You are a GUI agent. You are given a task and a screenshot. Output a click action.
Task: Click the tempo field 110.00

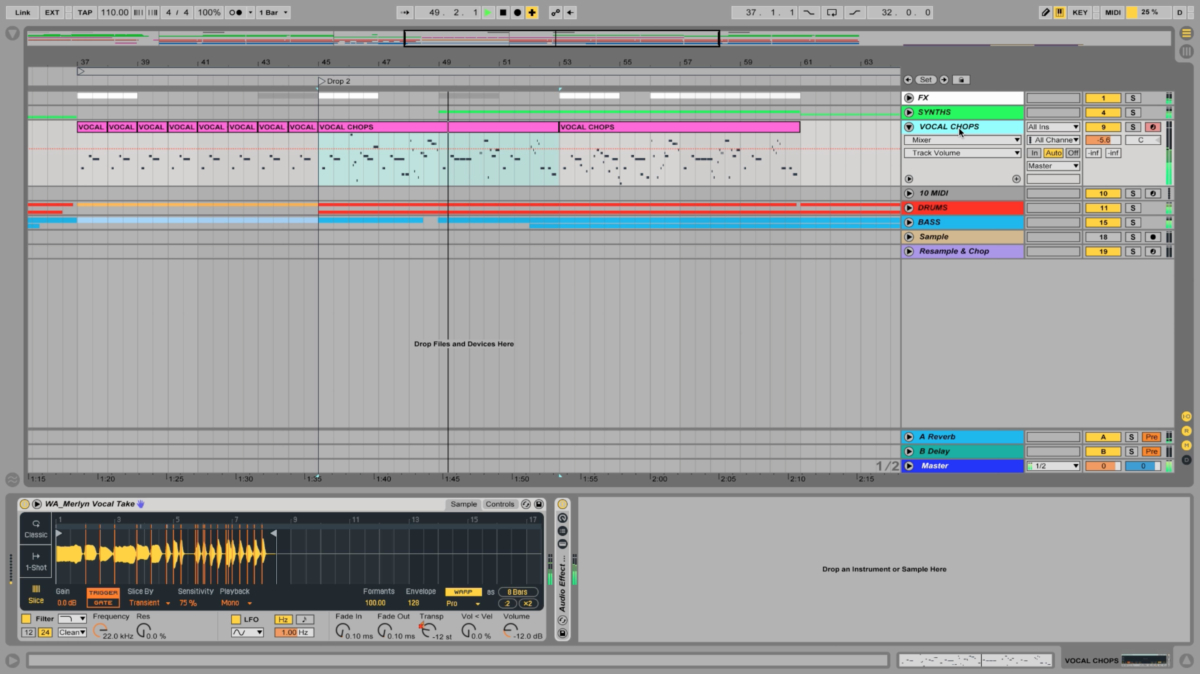click(115, 12)
